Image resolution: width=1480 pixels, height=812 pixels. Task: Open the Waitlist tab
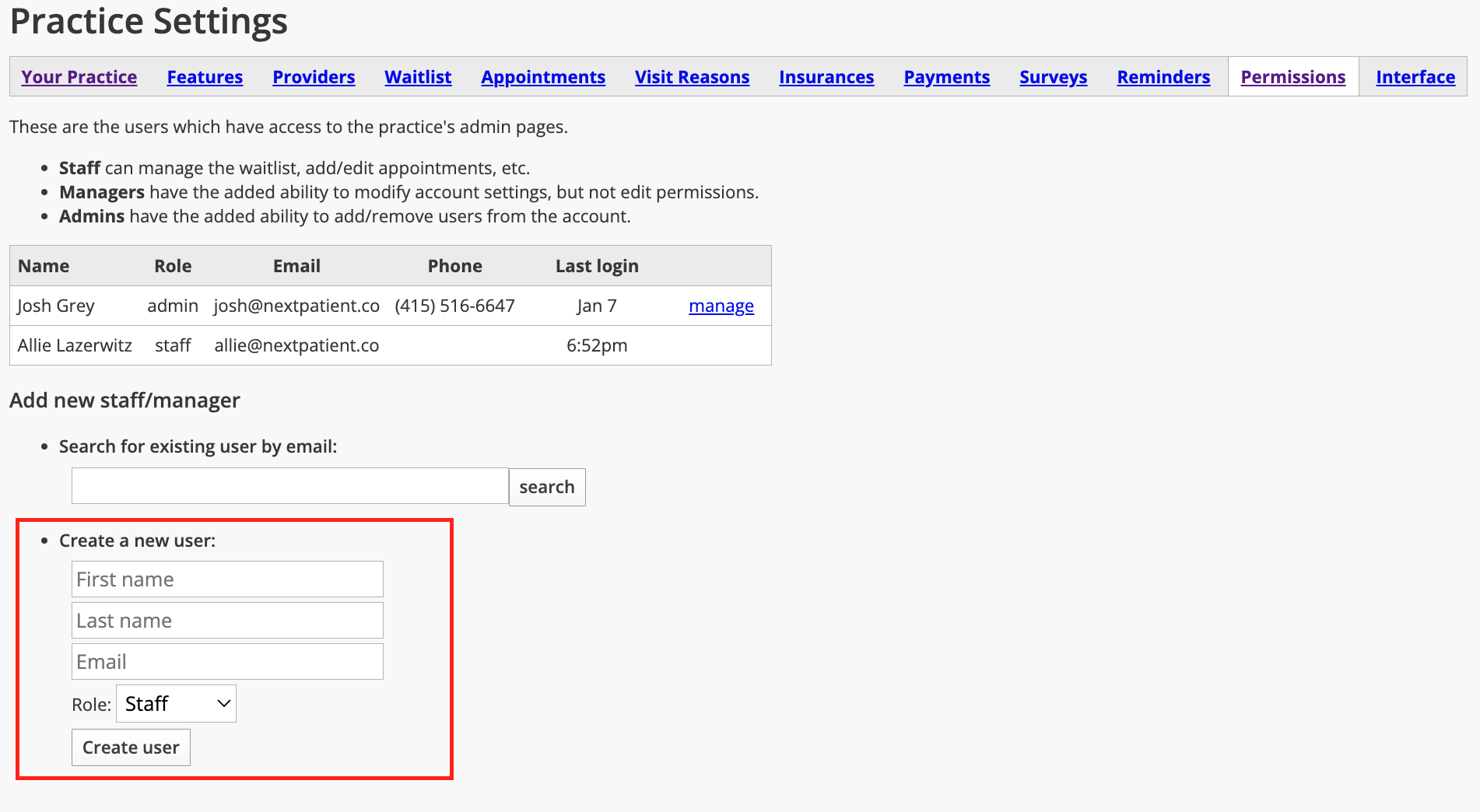point(418,77)
